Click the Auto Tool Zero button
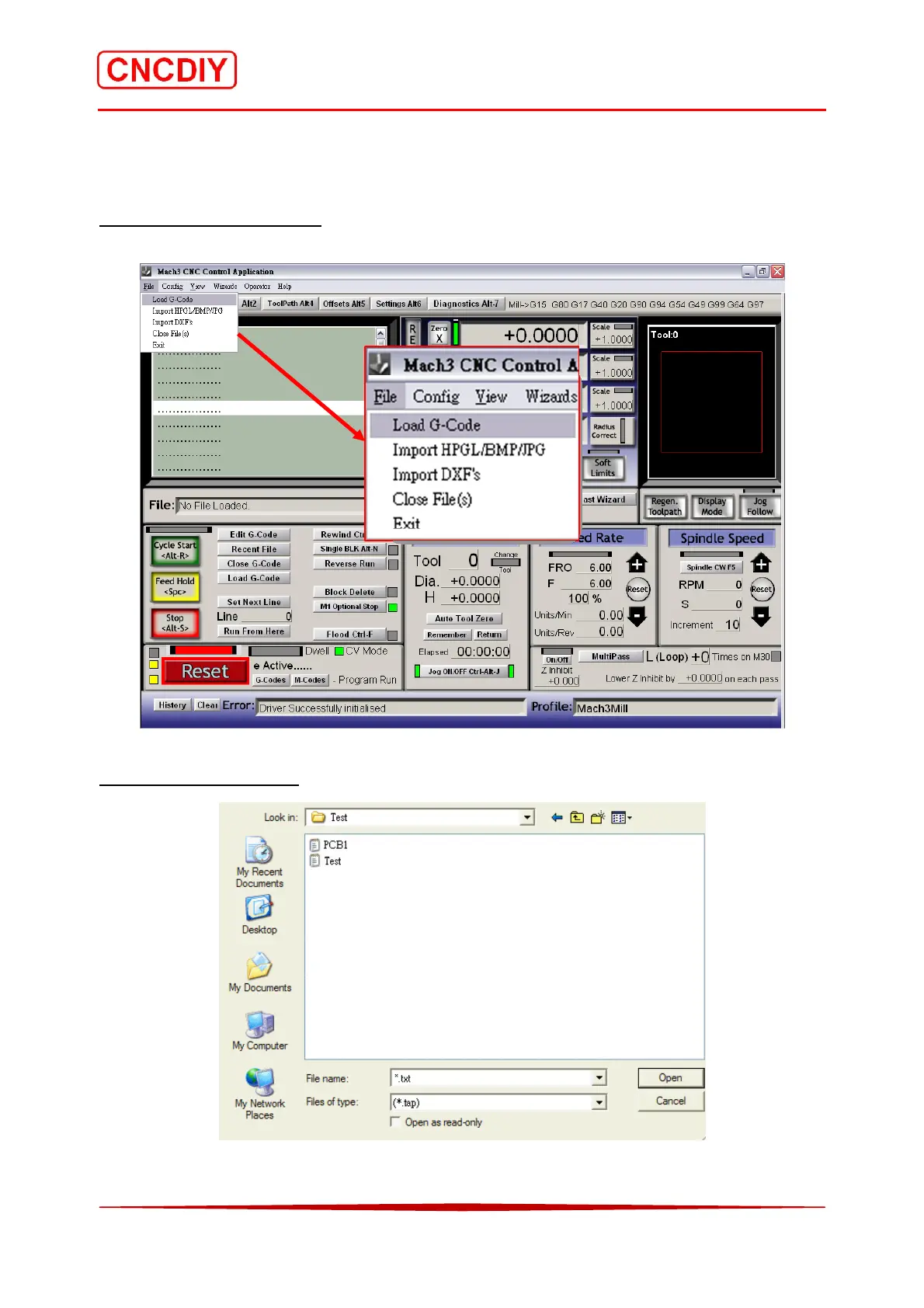Screen dimensions: 924x1308 pyautogui.click(x=464, y=618)
